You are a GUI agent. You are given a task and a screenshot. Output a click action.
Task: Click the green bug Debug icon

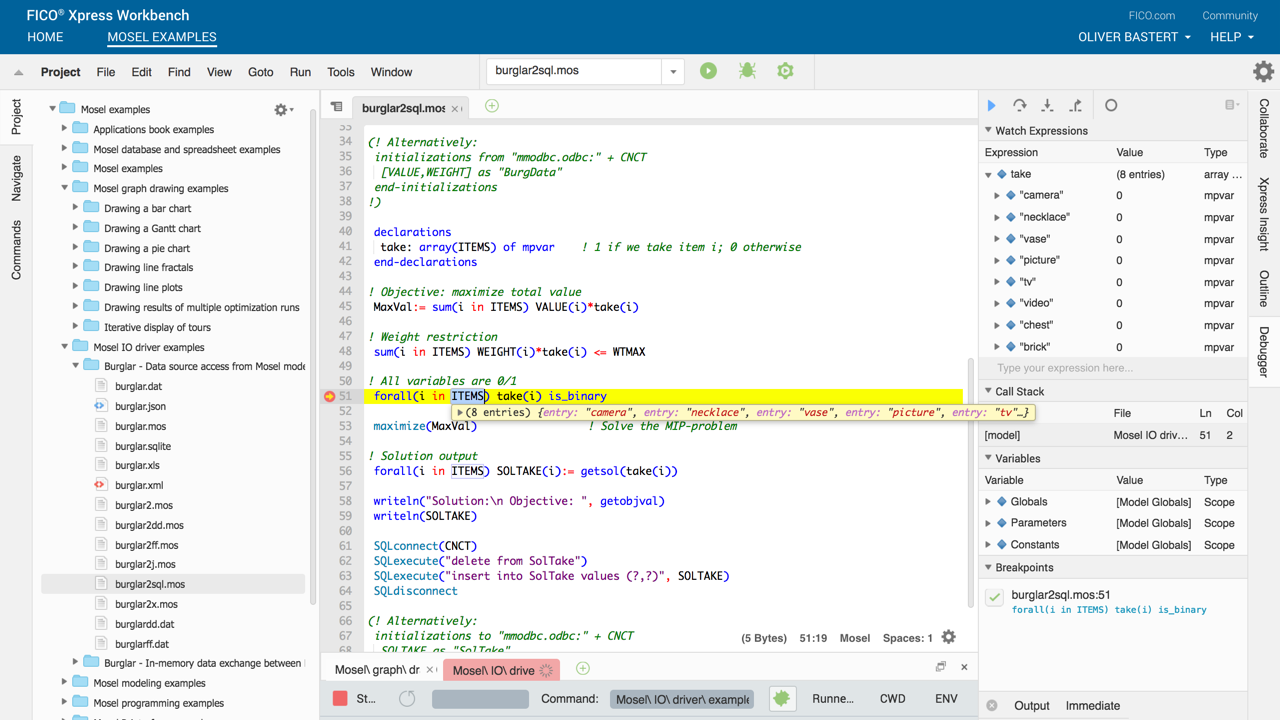point(747,71)
